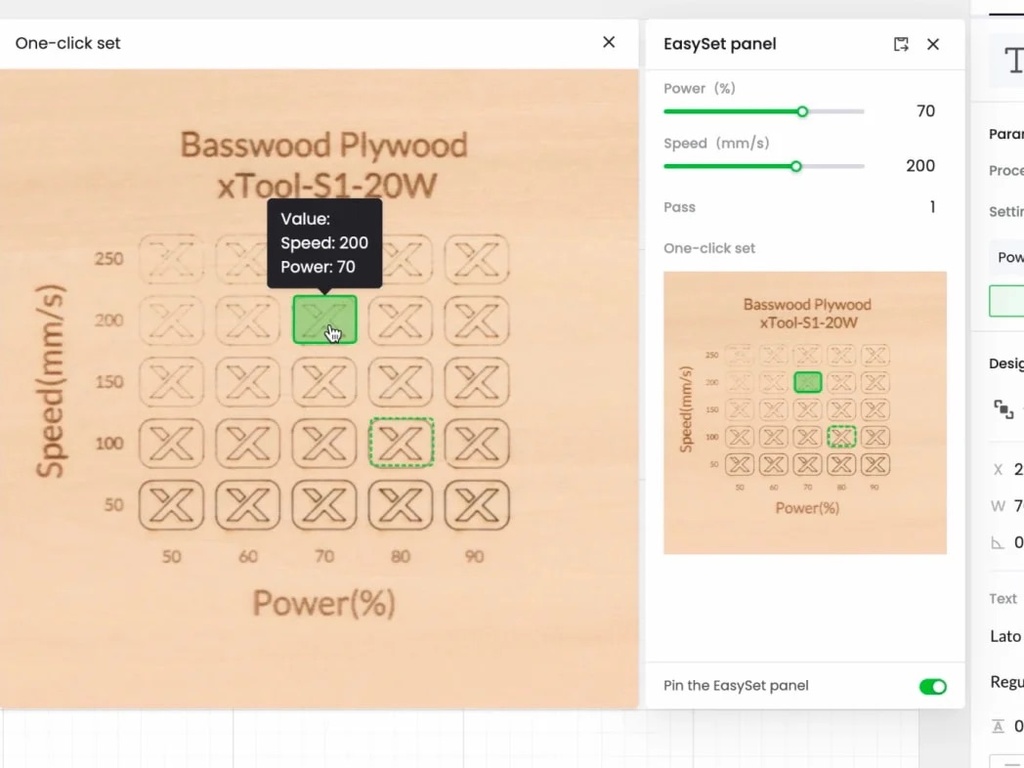Toggle Pin the EasySet panel switch
1024x768 pixels.
(932, 686)
